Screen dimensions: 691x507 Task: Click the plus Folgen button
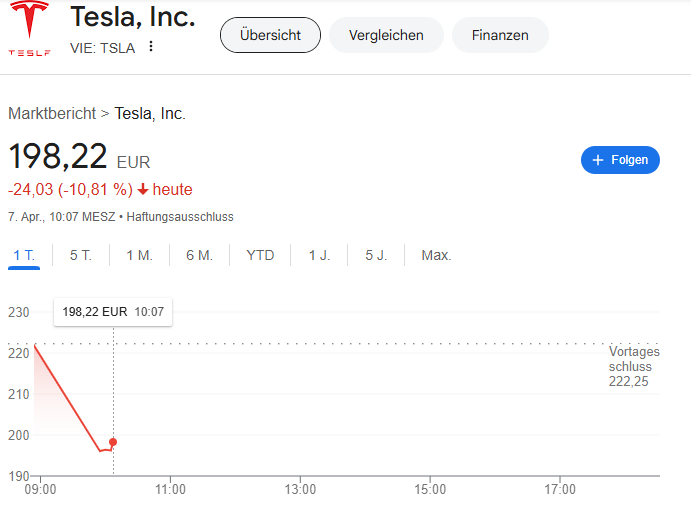tap(620, 160)
